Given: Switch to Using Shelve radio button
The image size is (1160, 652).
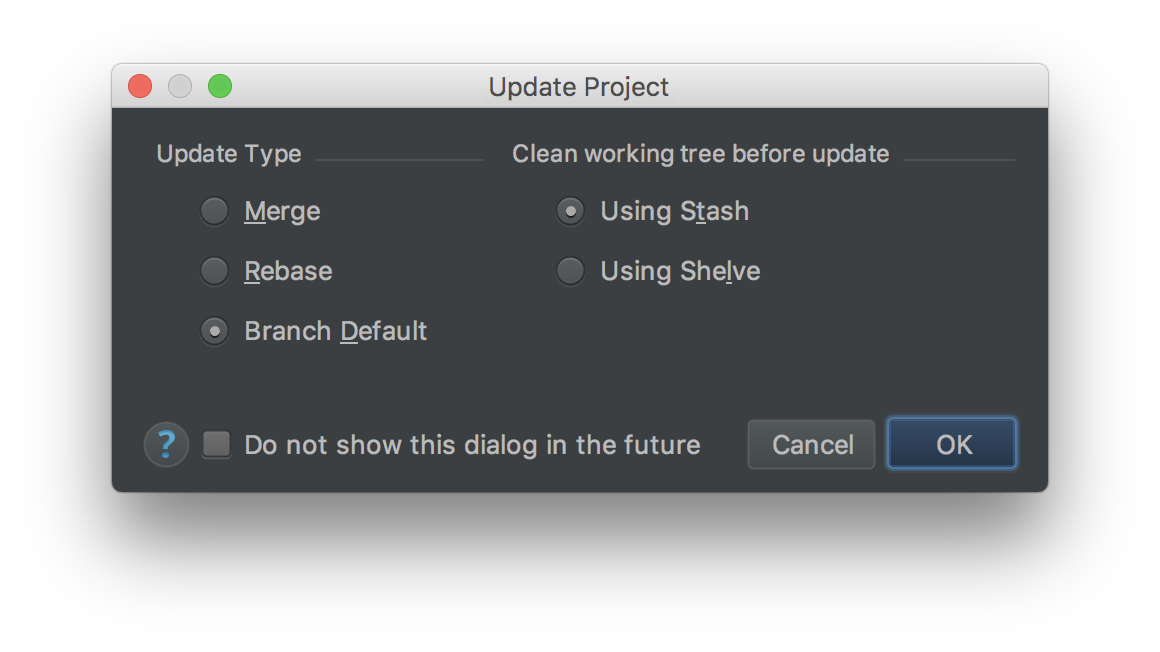Looking at the screenshot, I should coord(570,271).
